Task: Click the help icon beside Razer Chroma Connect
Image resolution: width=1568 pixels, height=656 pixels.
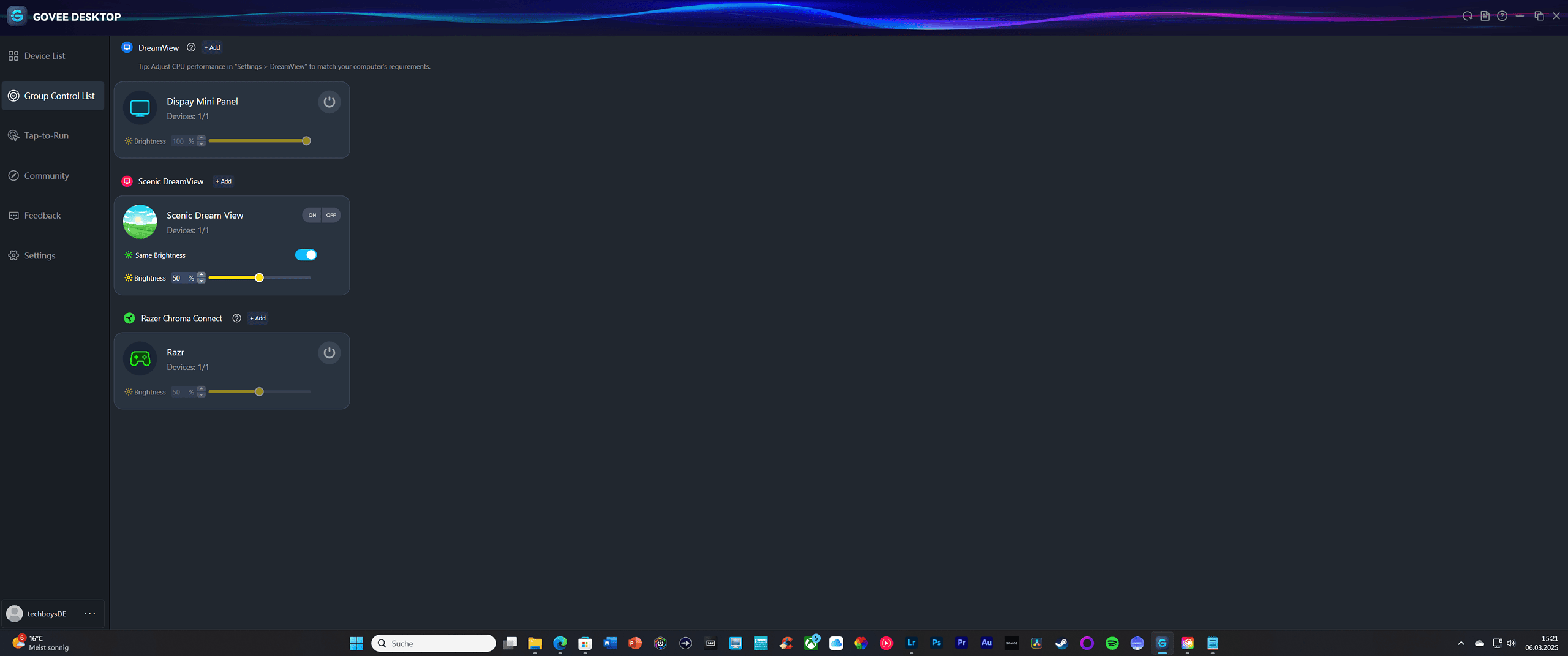Action: tap(236, 318)
